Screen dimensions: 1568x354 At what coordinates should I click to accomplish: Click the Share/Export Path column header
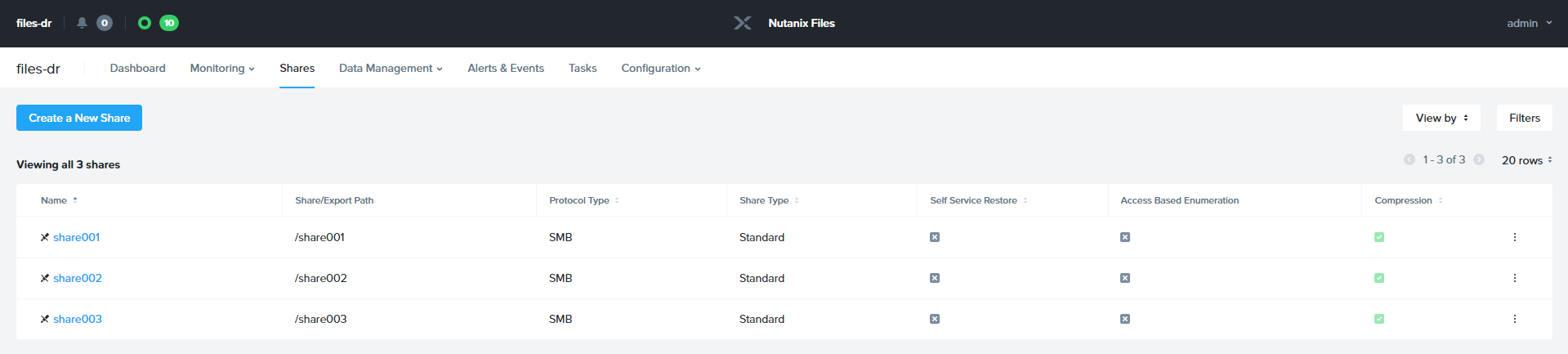[x=334, y=200]
